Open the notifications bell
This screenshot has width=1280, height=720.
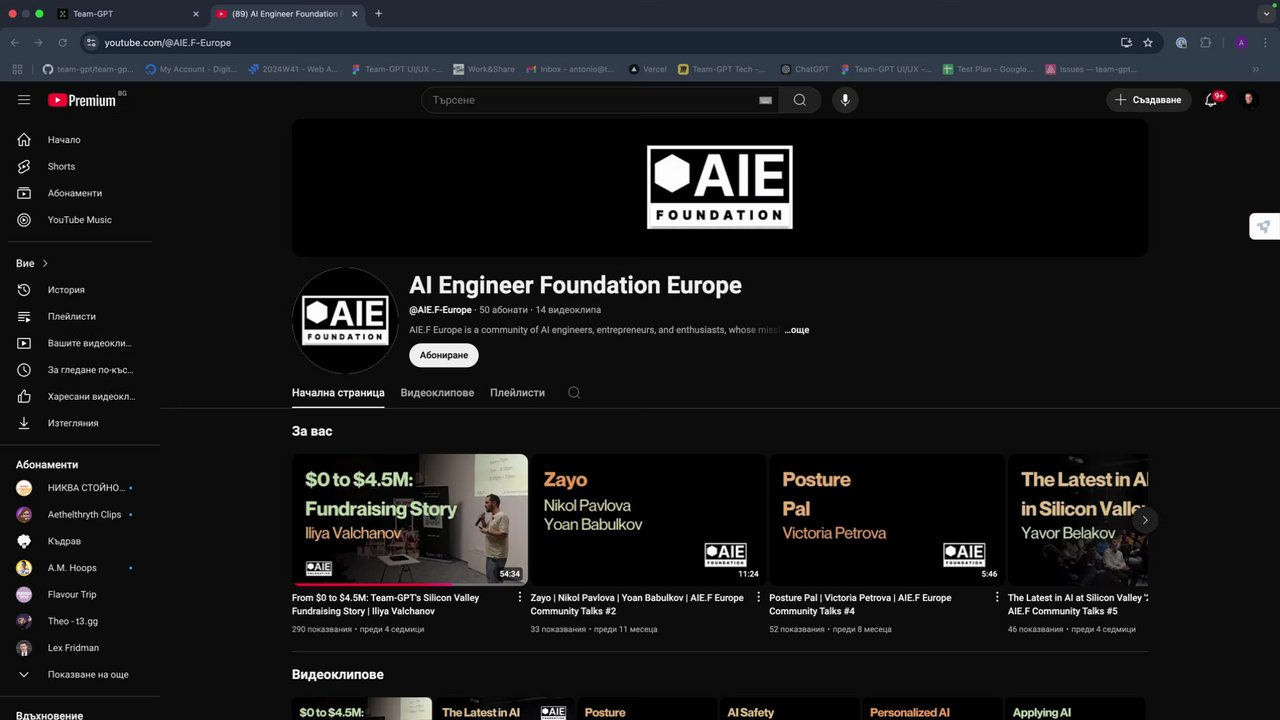[1211, 100]
